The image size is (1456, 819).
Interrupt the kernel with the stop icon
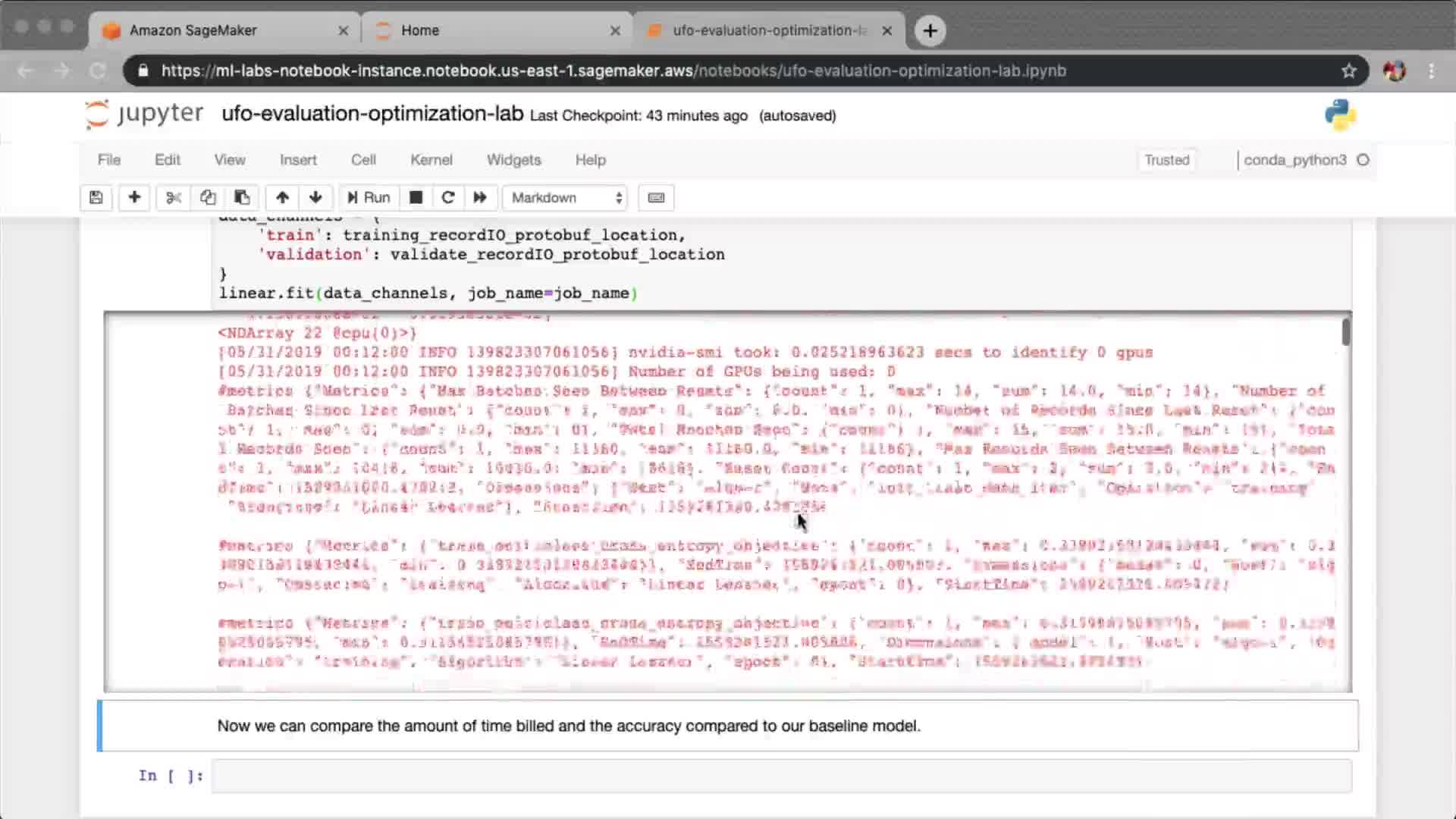(416, 198)
